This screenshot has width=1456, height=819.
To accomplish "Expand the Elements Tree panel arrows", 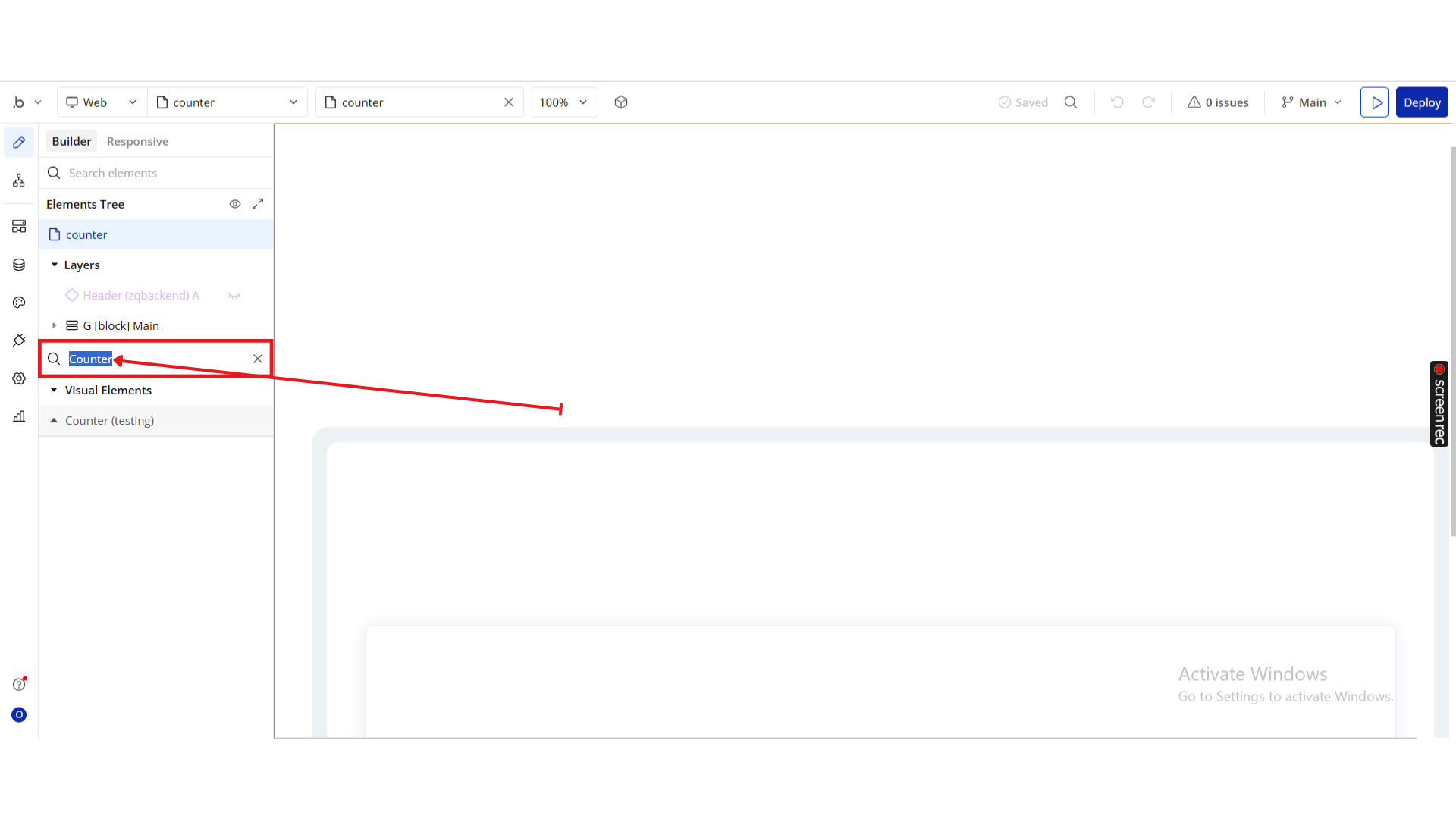I will coord(258,204).
